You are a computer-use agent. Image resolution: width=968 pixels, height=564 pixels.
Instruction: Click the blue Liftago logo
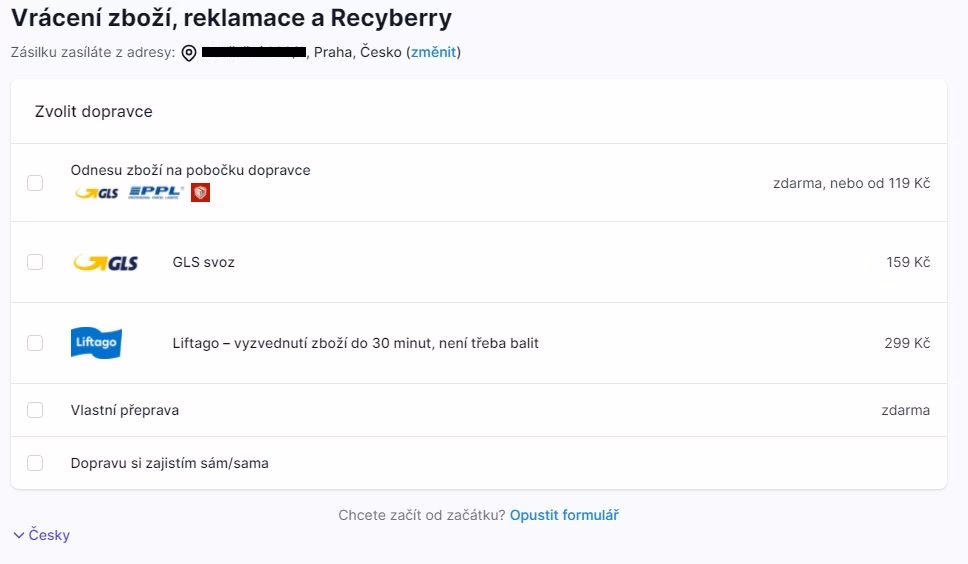tap(96, 343)
